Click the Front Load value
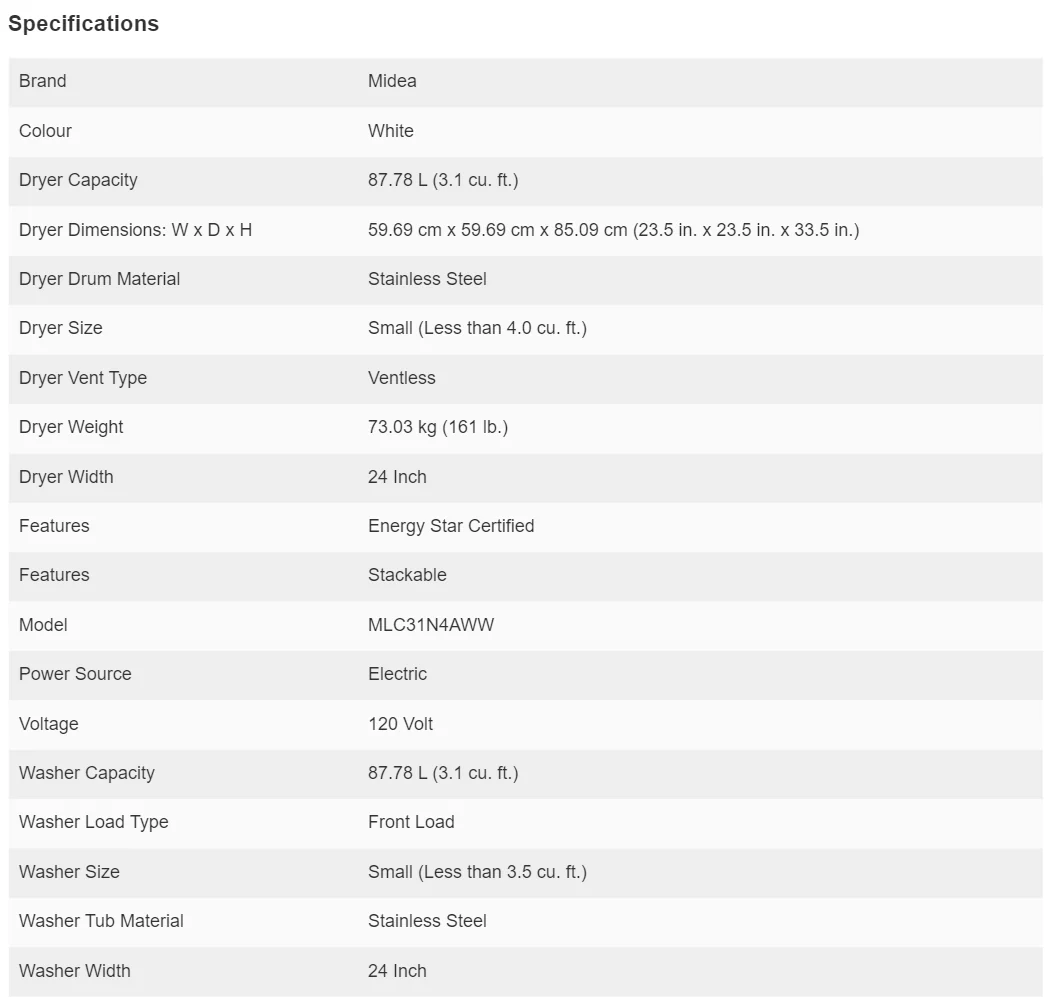This screenshot has height=997, width=1045. click(x=411, y=822)
